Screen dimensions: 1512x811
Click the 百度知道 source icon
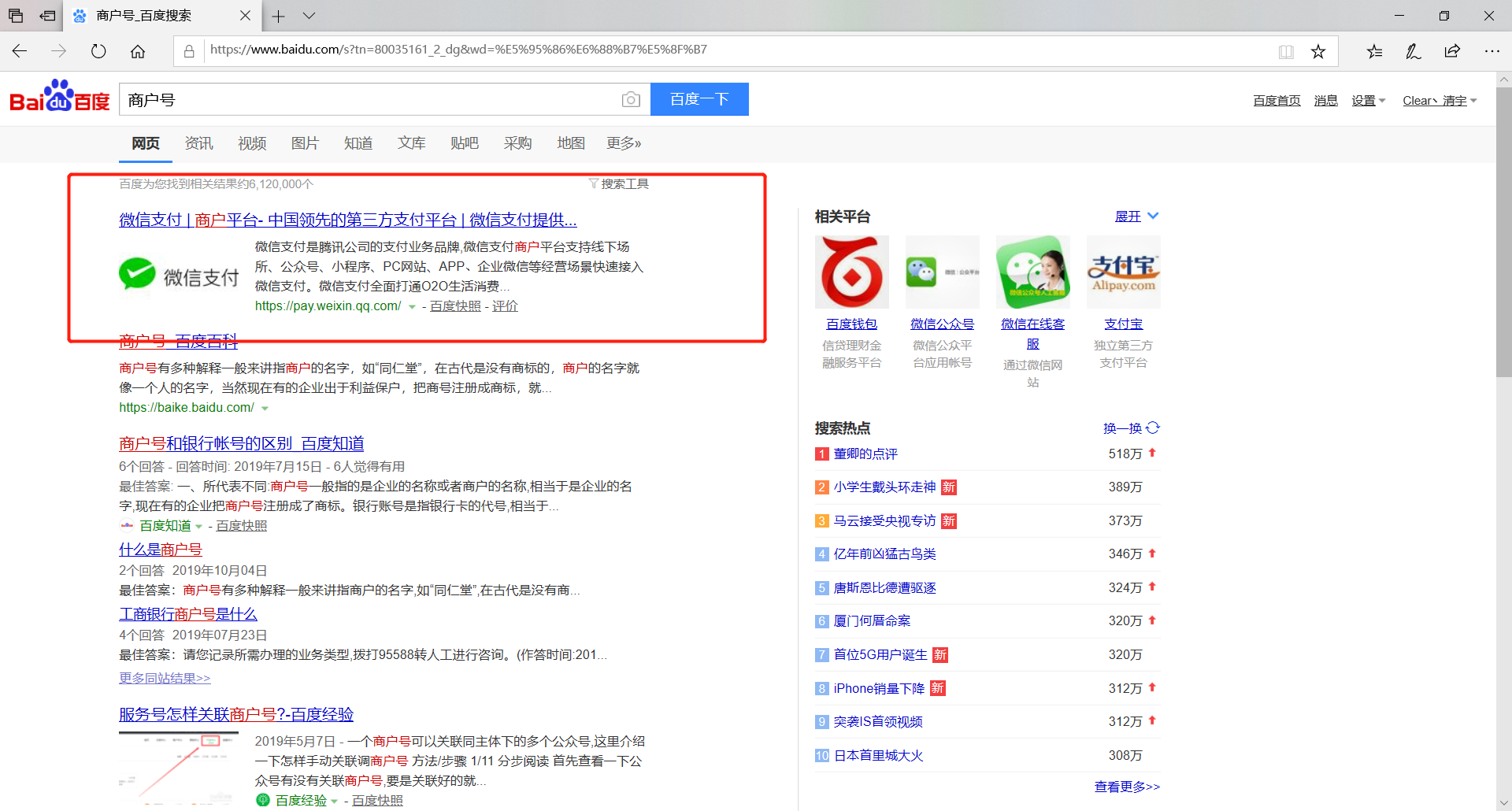127,525
